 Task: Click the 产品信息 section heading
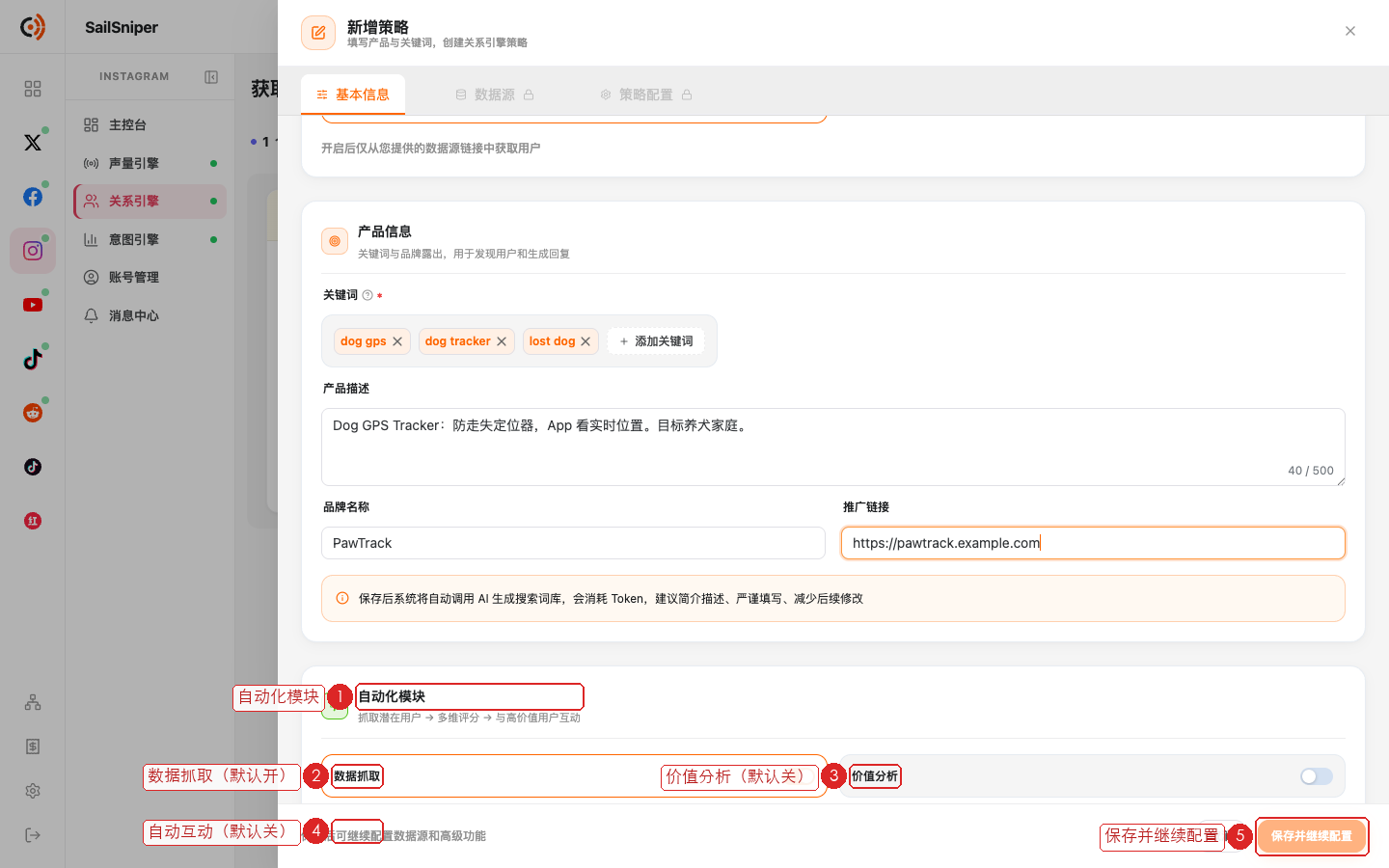pos(385,231)
